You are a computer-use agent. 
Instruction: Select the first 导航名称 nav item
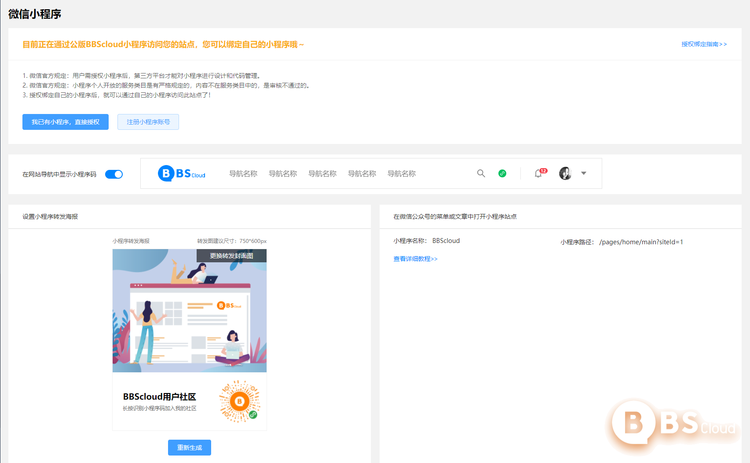coord(243,174)
